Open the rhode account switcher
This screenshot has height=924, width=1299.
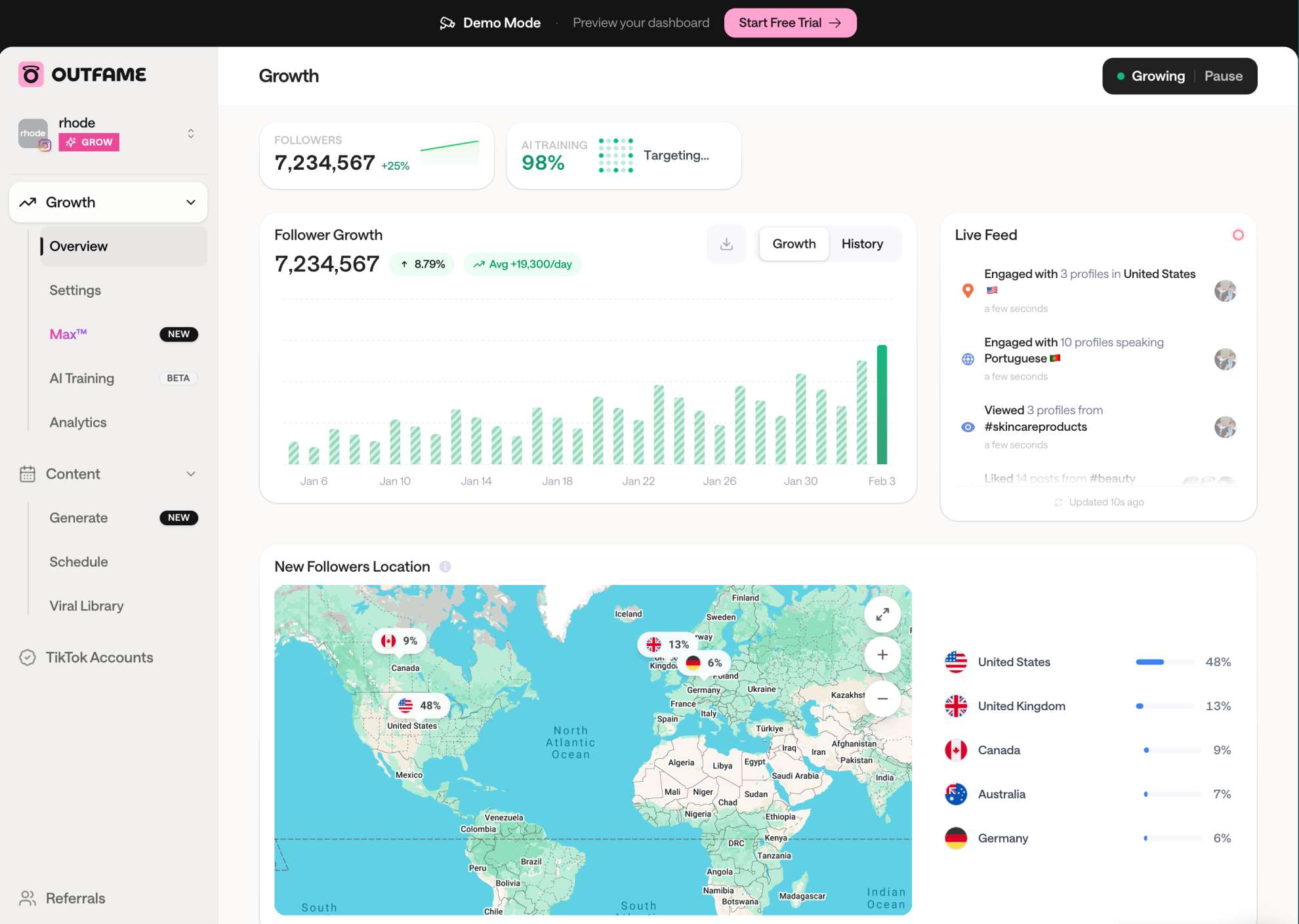point(190,133)
